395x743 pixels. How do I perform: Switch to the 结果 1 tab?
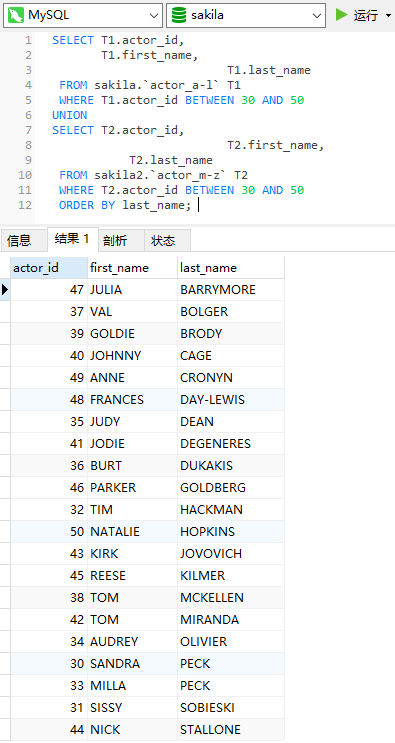pyautogui.click(x=72, y=239)
